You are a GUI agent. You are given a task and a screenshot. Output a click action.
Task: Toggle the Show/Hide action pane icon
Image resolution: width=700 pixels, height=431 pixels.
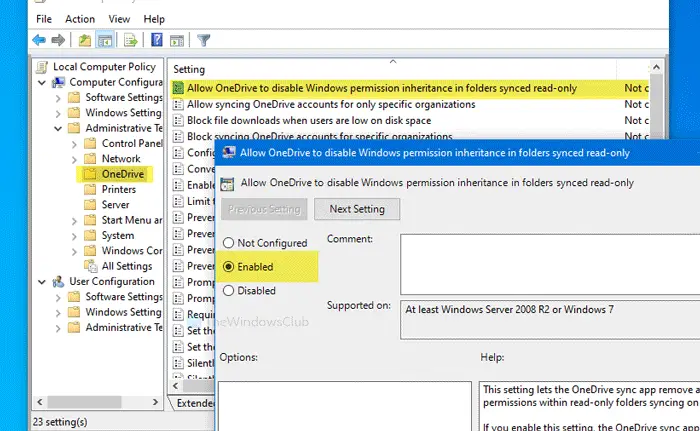click(x=177, y=41)
